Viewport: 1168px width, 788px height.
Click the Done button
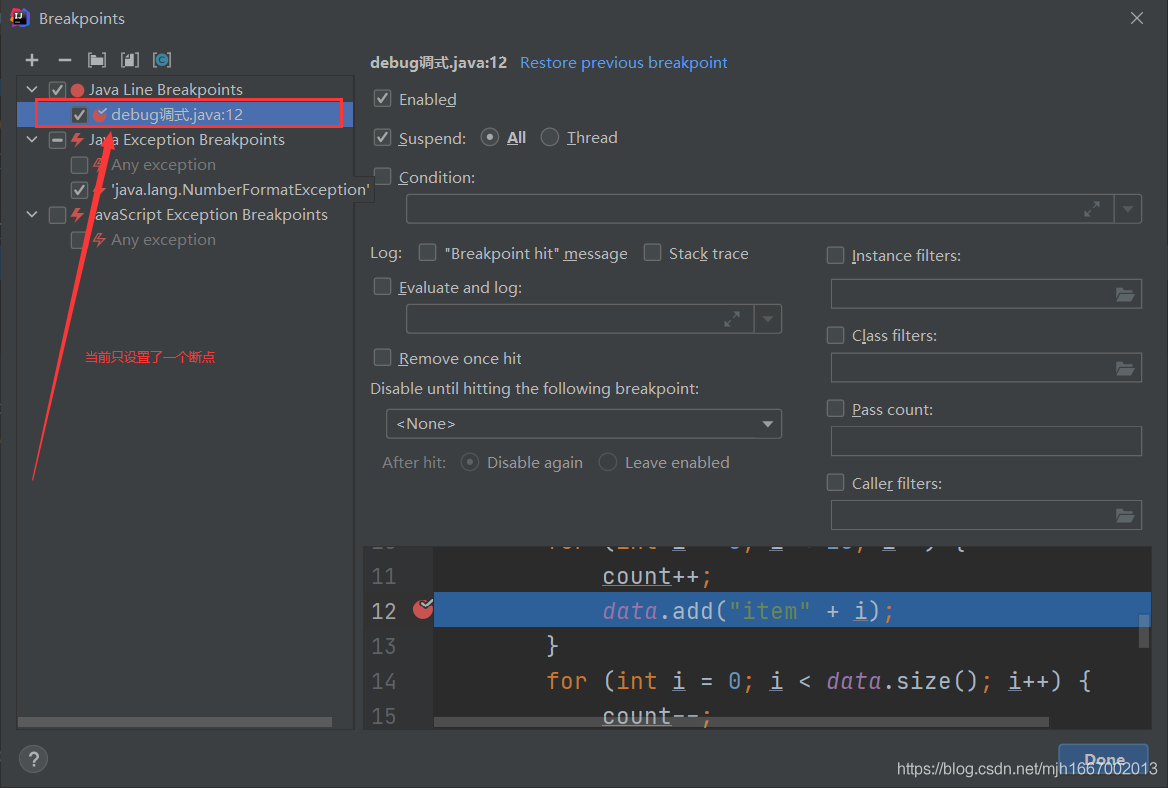coord(1104,760)
